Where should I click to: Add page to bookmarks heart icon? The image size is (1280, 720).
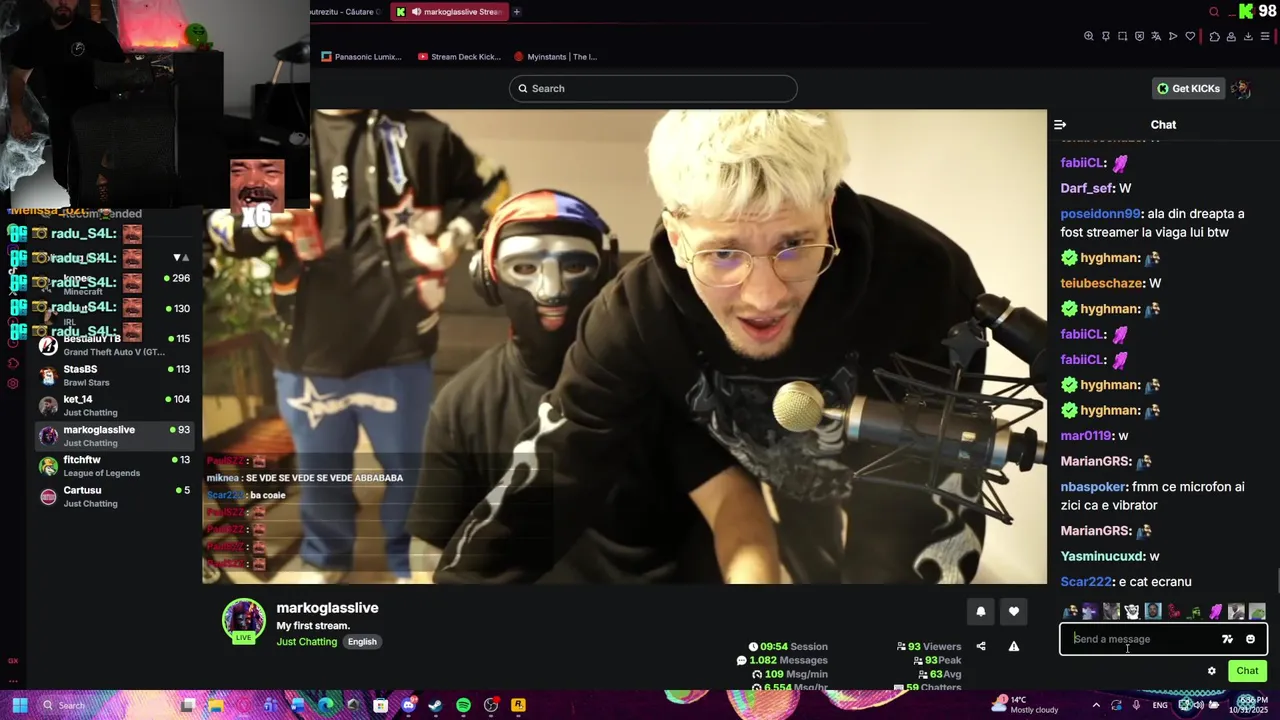pyautogui.click(x=1190, y=37)
